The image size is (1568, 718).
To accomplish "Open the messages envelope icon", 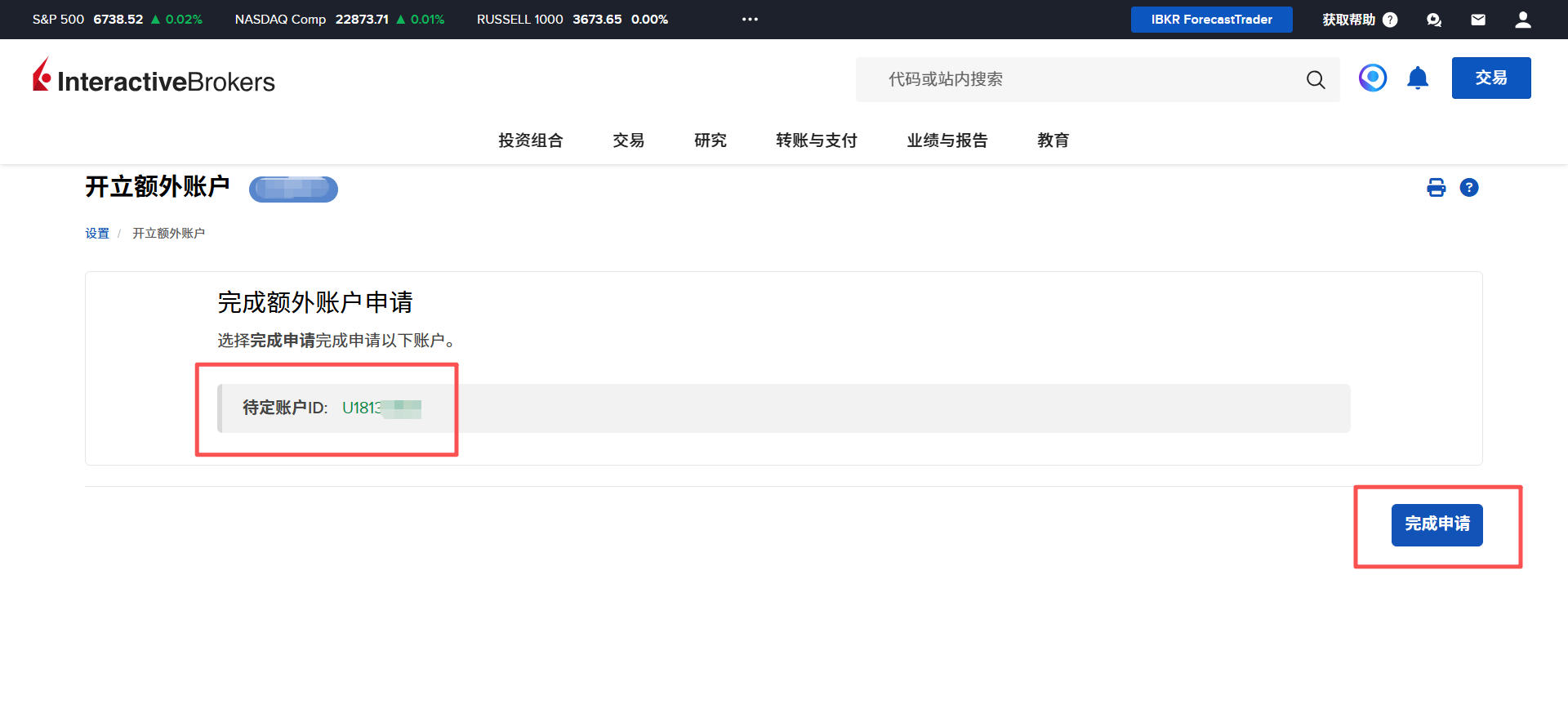I will click(x=1477, y=20).
